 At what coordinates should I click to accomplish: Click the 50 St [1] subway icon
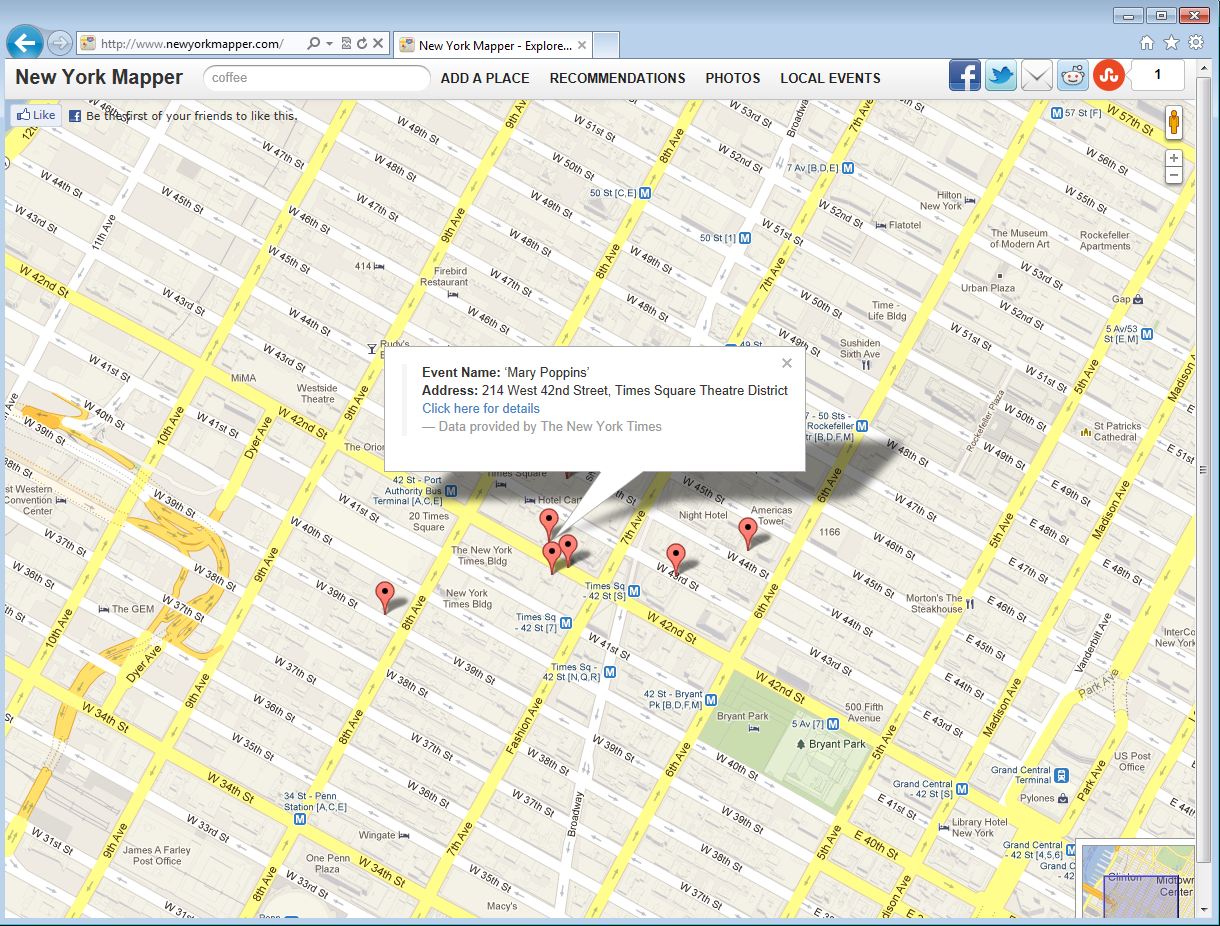coord(745,238)
